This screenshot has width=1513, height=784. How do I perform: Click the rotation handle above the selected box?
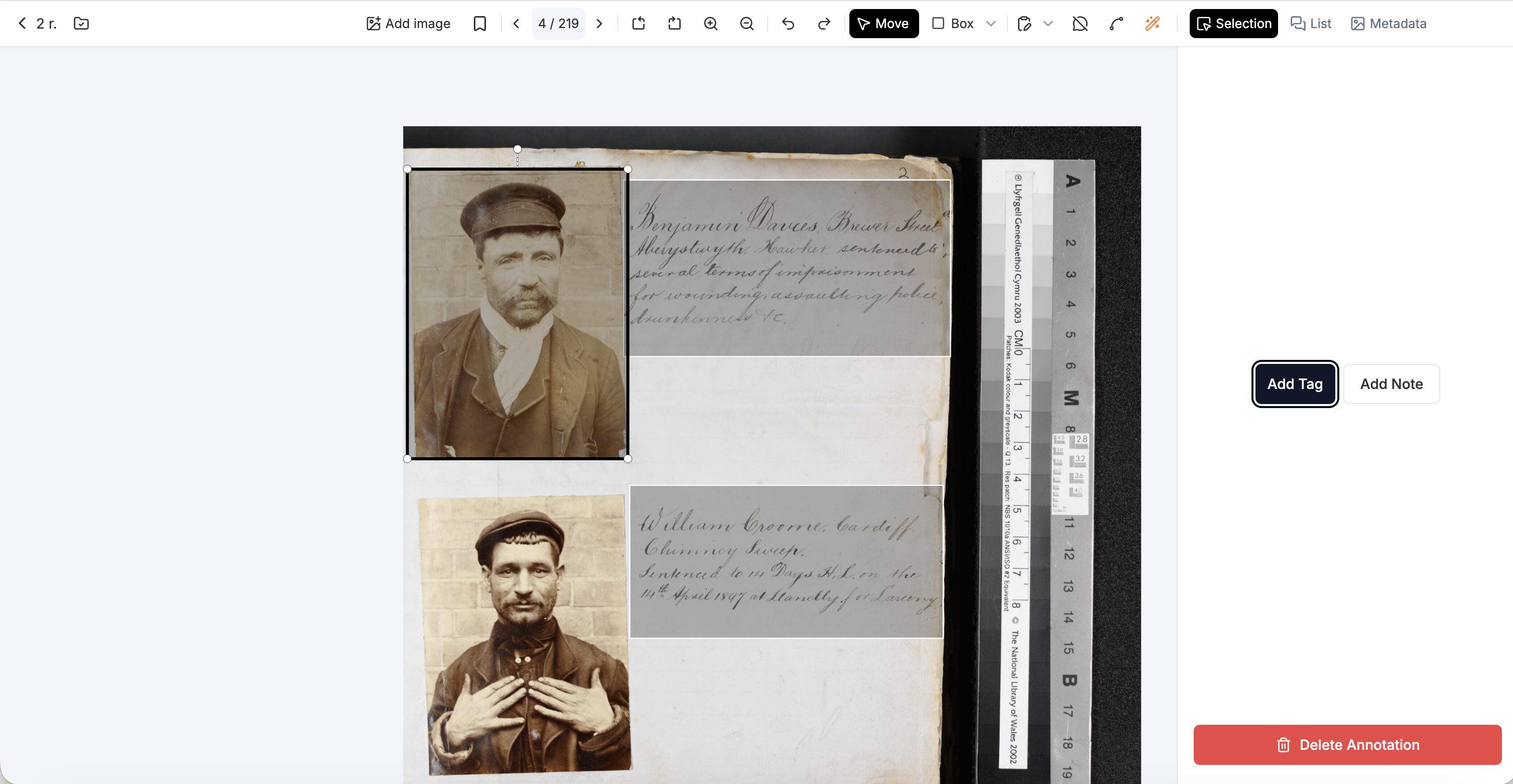click(518, 149)
